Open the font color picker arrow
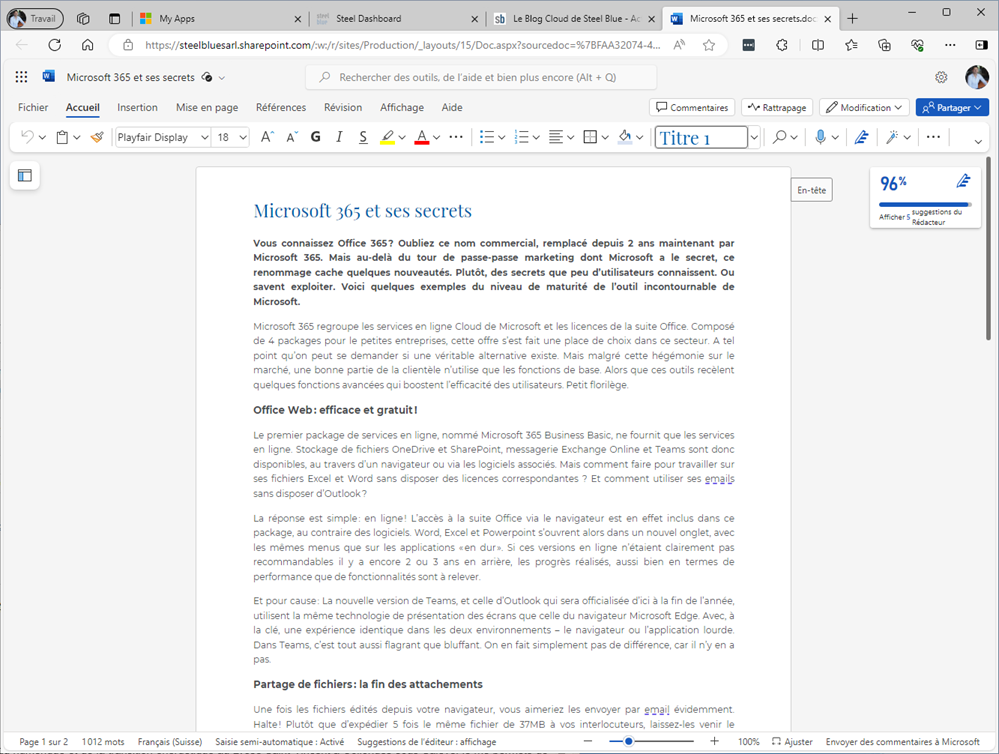The image size is (999, 754). [436, 137]
